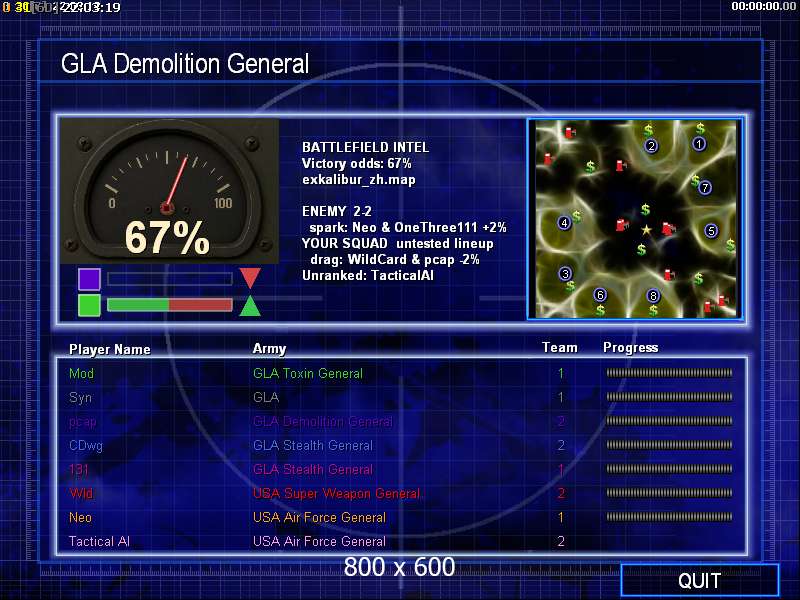The image size is (800, 600).
Task: Click Mod's loading progress bar
Action: tap(669, 373)
